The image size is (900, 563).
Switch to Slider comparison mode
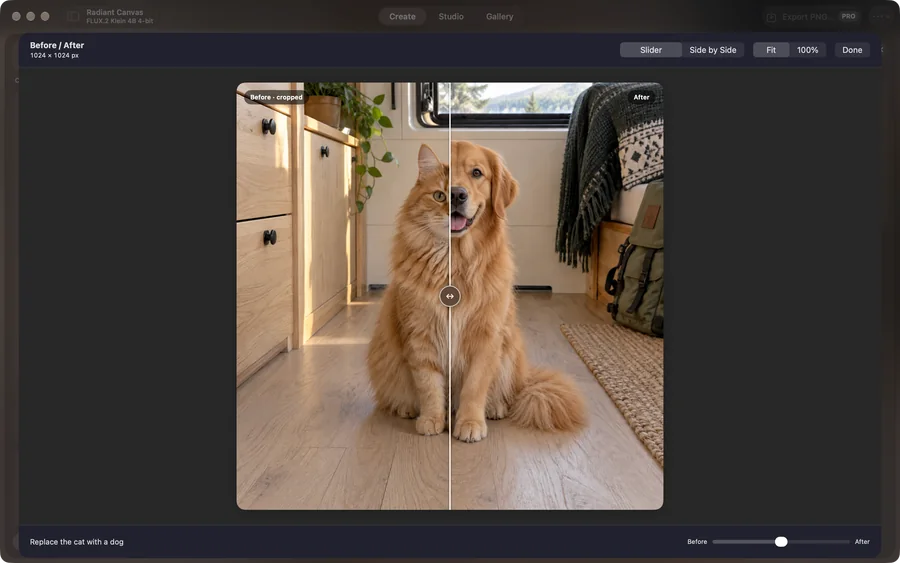coord(651,50)
